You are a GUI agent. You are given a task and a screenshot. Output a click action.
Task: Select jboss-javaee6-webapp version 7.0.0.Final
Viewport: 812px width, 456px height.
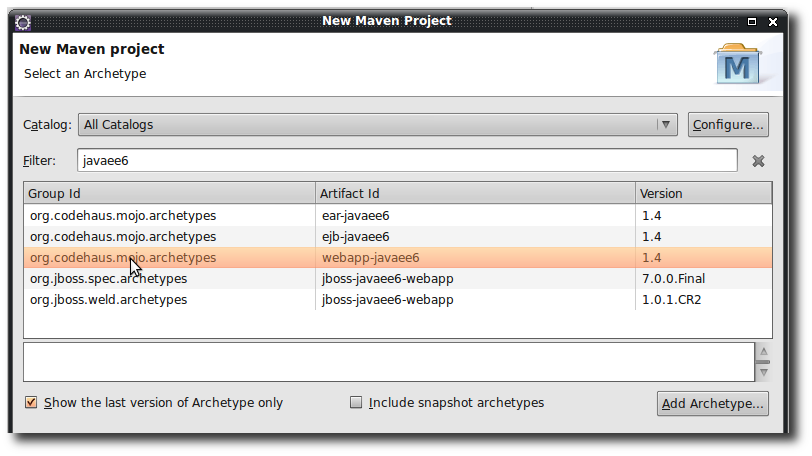pyautogui.click(x=398, y=278)
